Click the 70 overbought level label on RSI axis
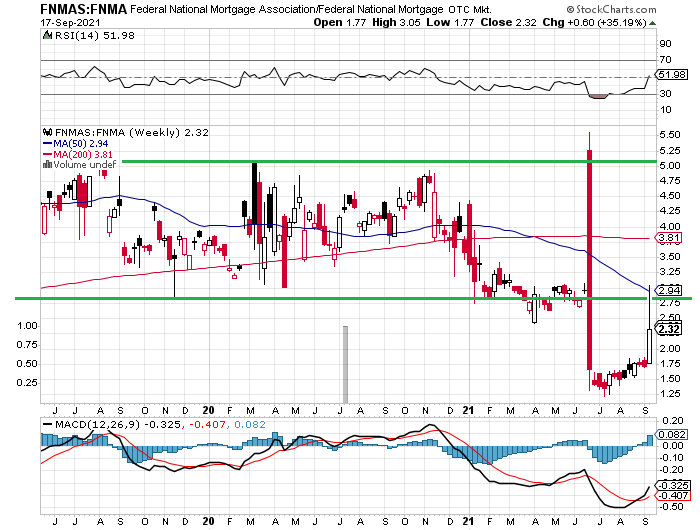Image resolution: width=700 pixels, height=530 pixels. [x=665, y=59]
